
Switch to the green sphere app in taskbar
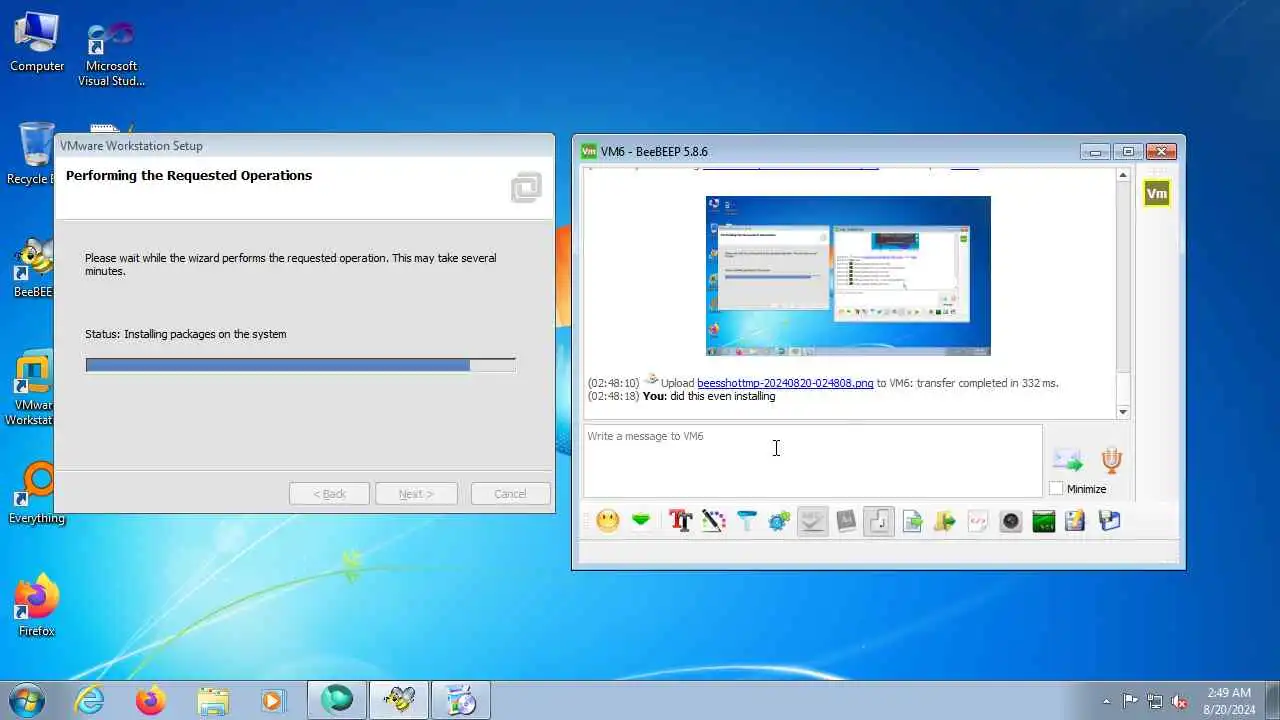coord(337,700)
